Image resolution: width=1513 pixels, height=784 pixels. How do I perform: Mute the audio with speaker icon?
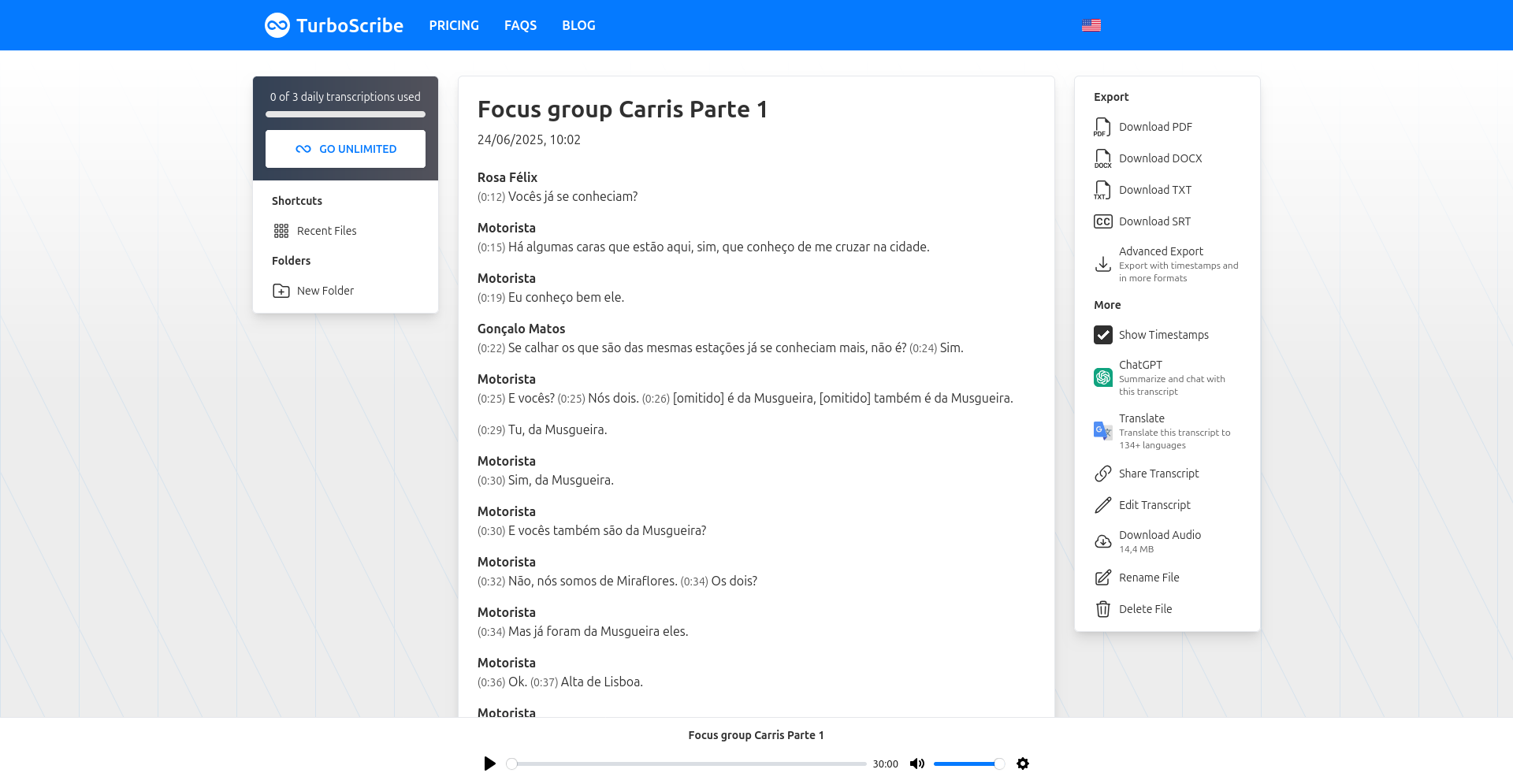(x=916, y=764)
